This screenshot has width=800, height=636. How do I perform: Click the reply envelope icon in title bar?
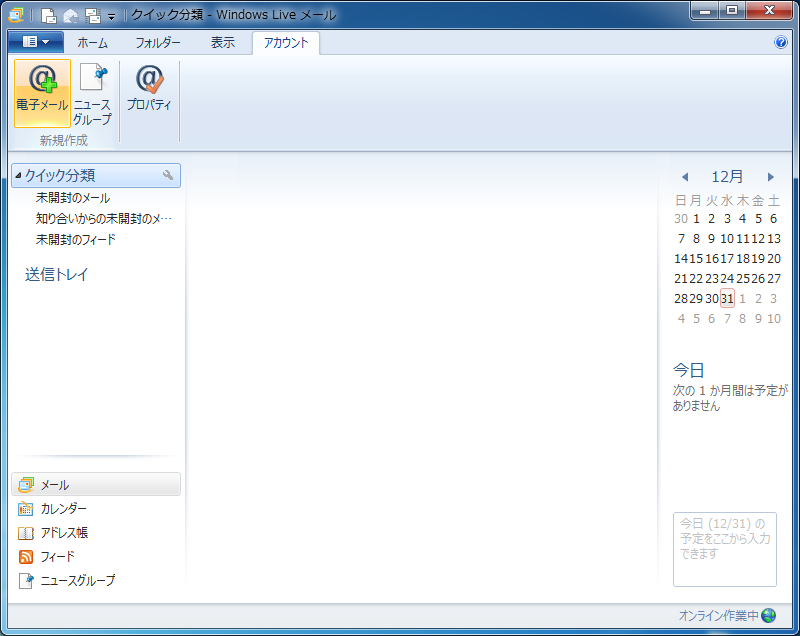coord(70,16)
